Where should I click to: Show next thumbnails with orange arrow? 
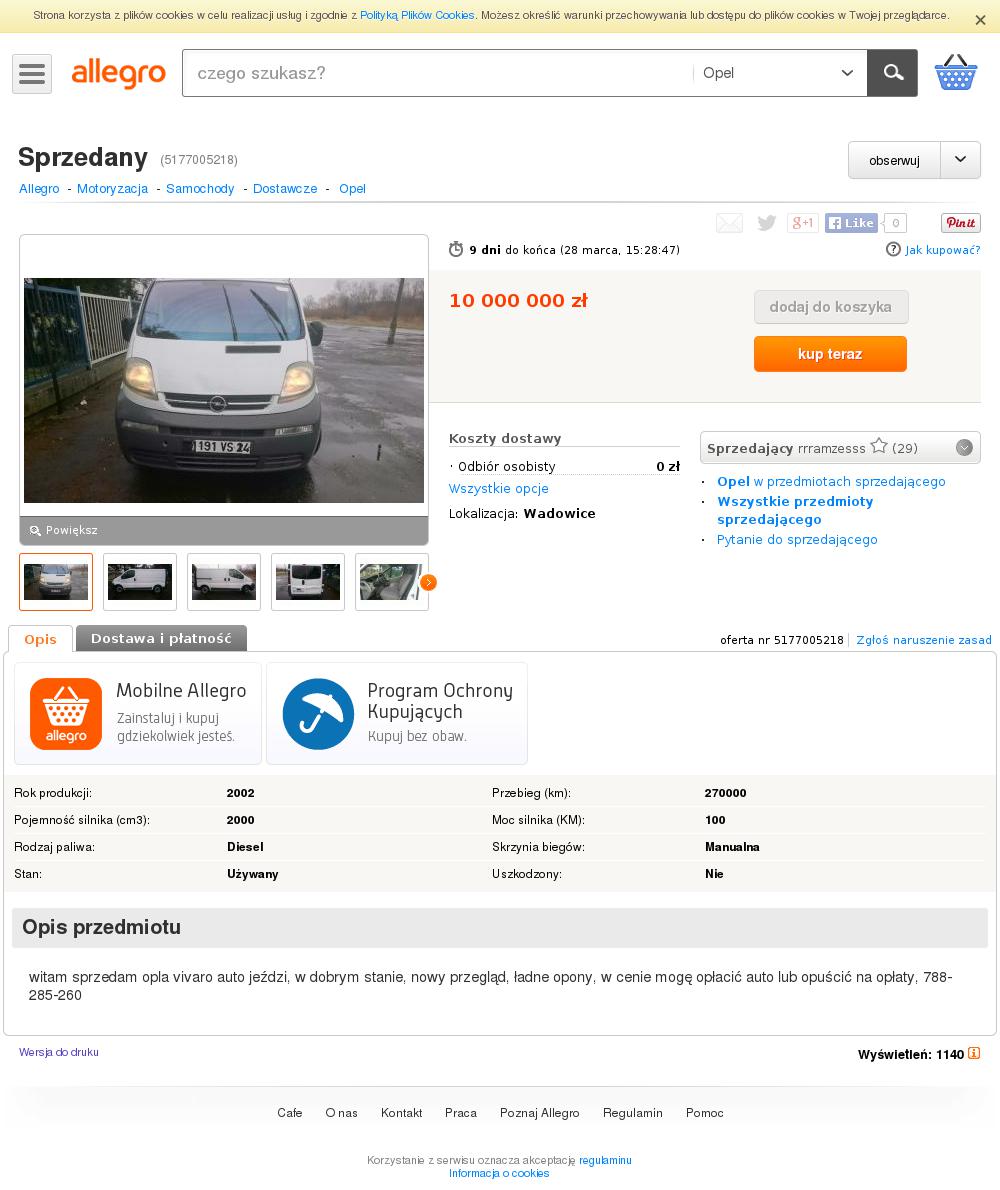tap(428, 582)
